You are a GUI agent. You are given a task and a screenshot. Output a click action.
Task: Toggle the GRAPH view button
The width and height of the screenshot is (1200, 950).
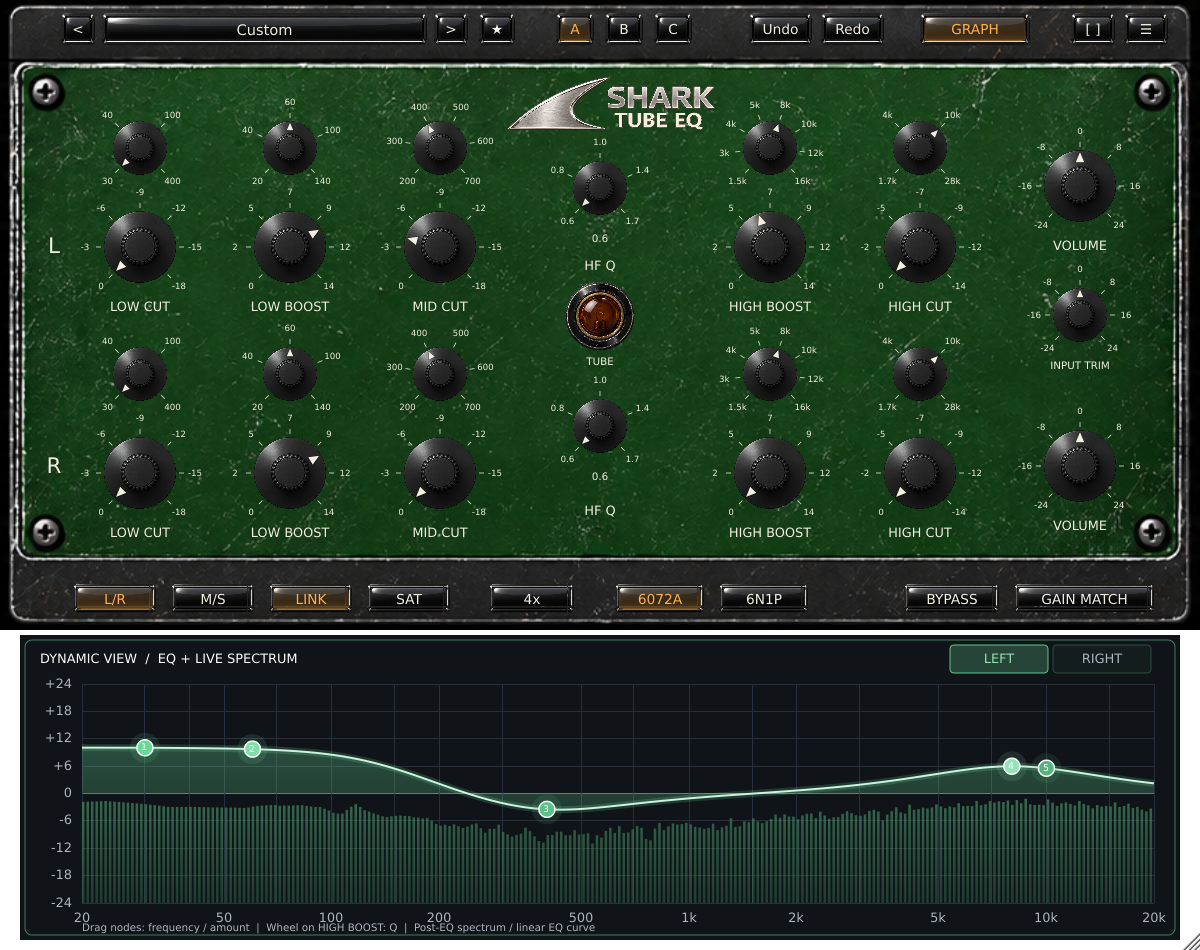[x=975, y=29]
